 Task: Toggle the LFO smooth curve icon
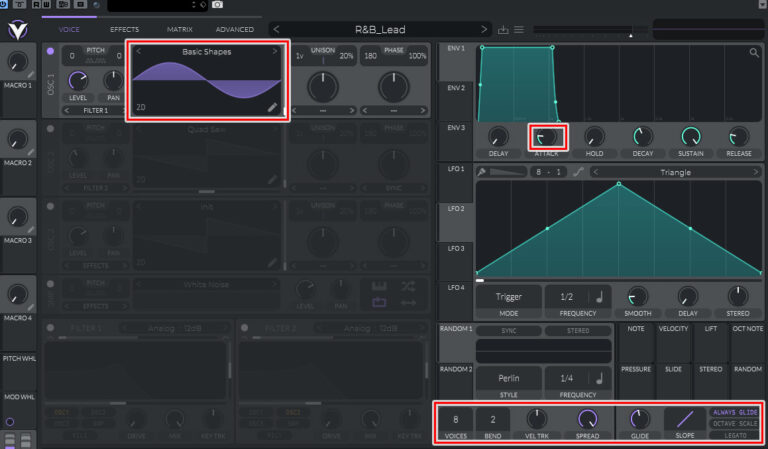(x=579, y=172)
